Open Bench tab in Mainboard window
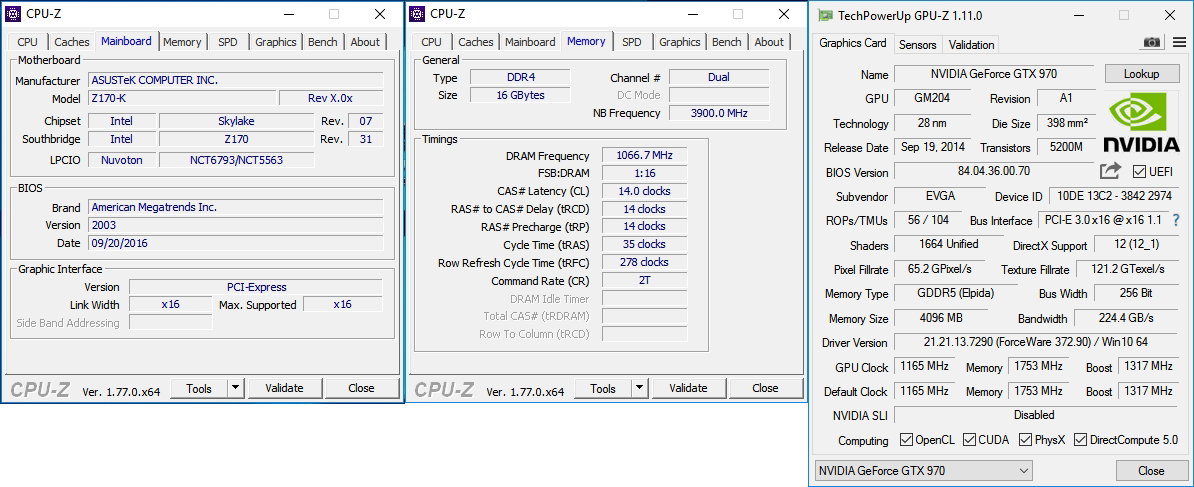Screen dimensions: 1194x487 point(323,42)
